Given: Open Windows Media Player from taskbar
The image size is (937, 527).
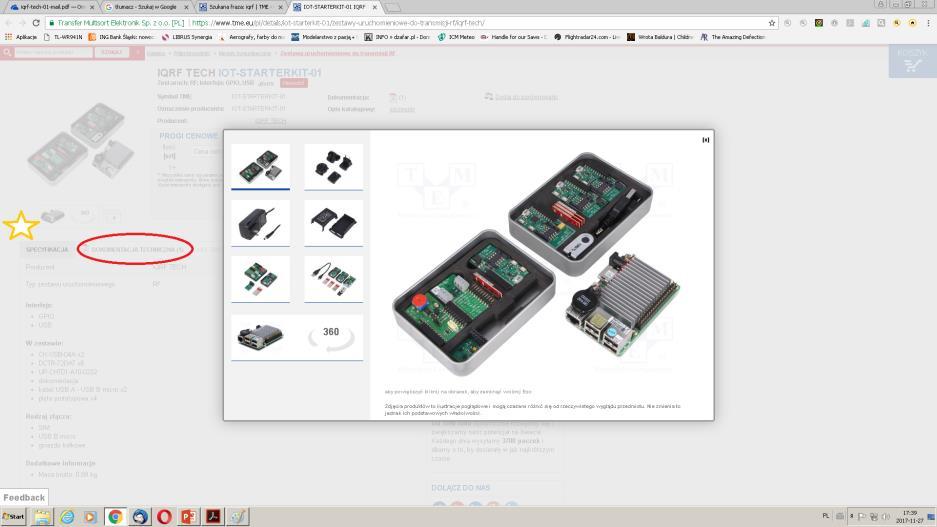Looking at the screenshot, I should coord(90,517).
